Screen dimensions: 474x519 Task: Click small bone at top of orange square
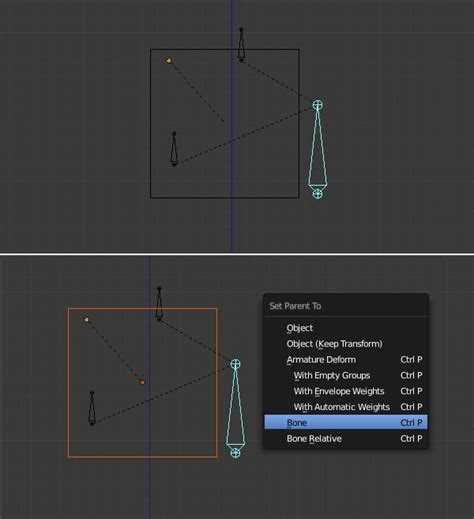click(x=159, y=304)
